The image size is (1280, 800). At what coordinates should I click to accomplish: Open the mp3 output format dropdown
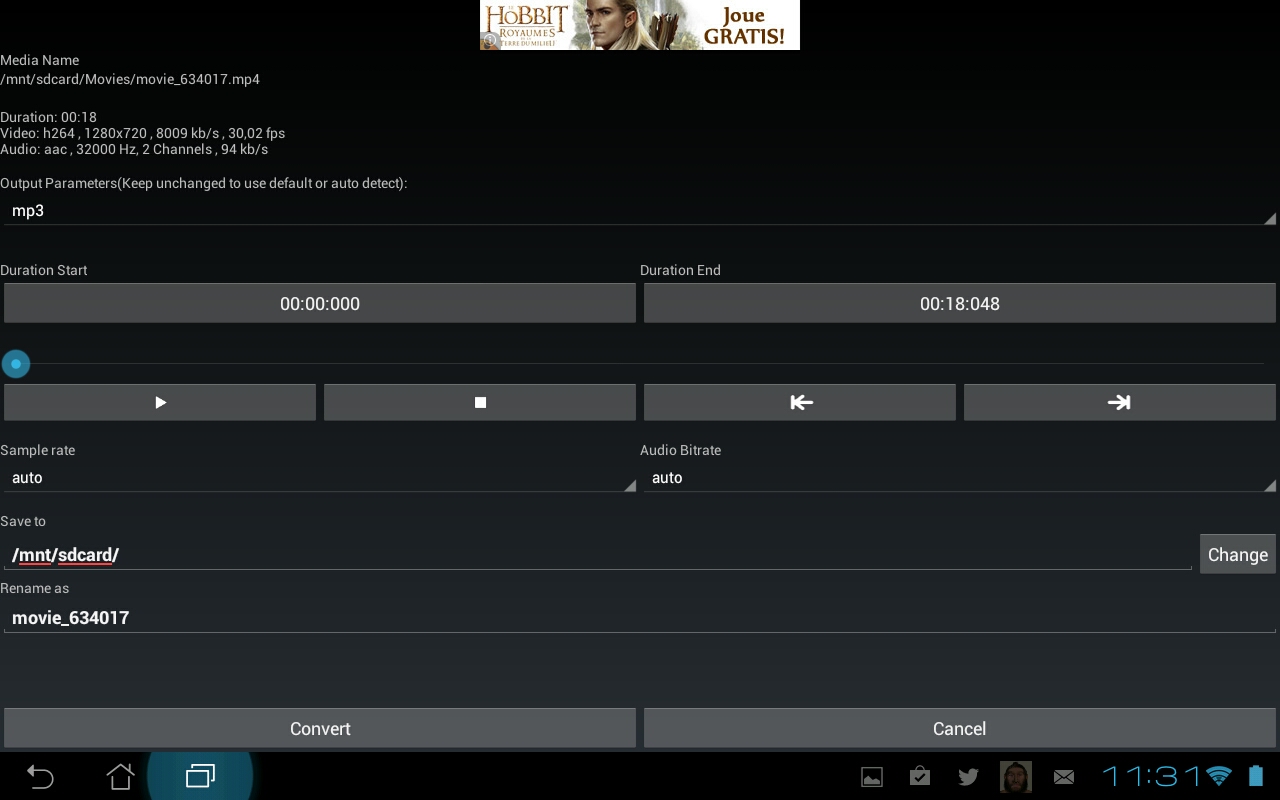click(x=640, y=211)
